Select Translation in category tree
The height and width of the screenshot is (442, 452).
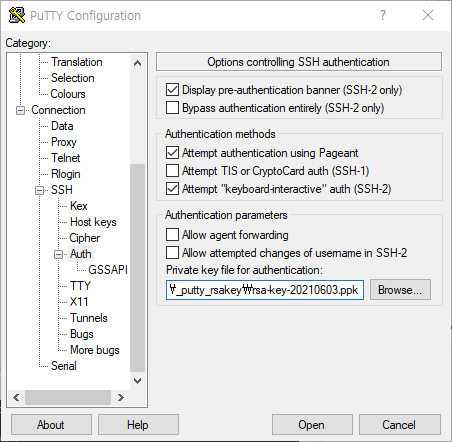pos(77,62)
